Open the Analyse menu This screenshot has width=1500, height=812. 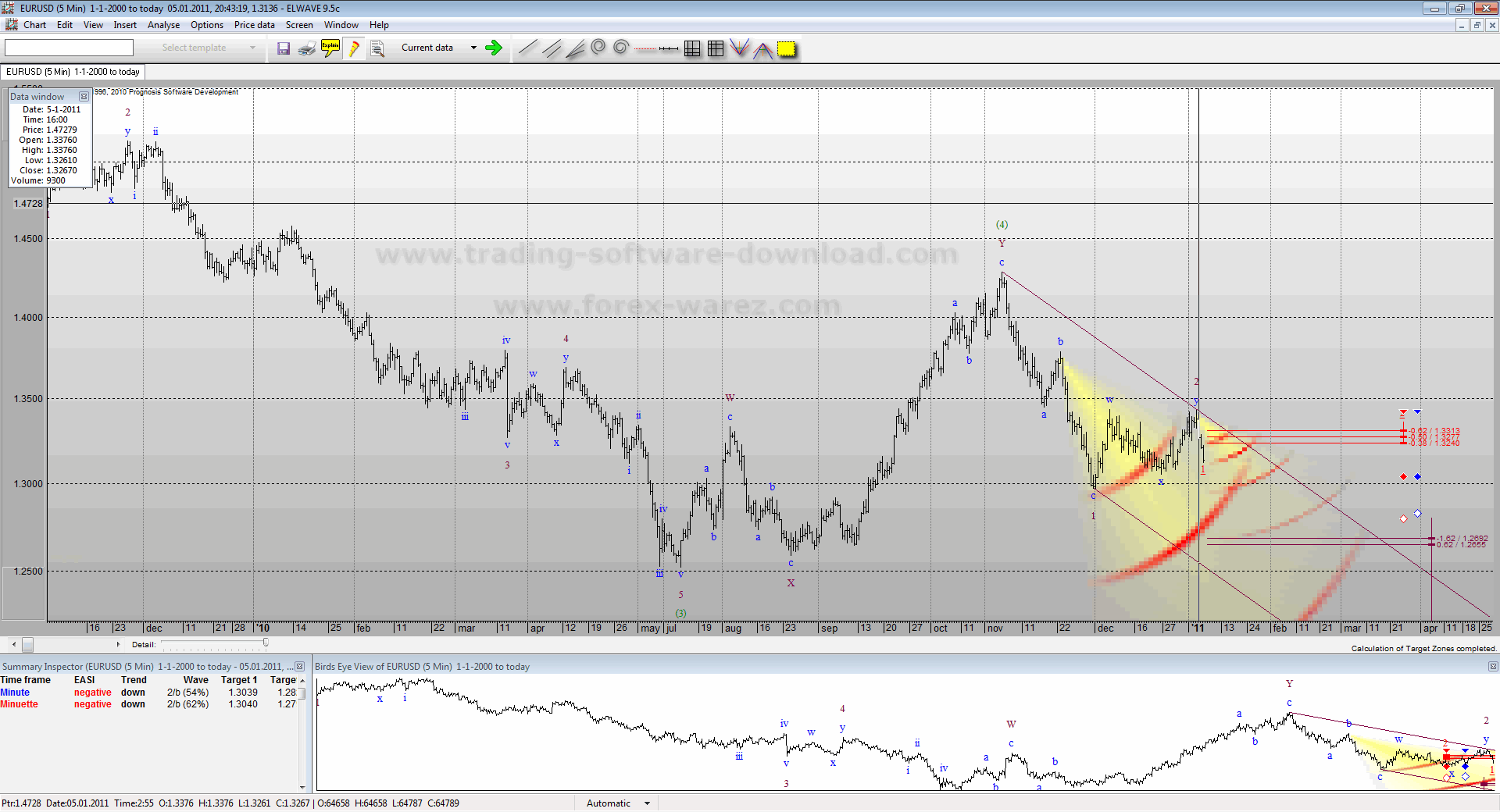click(163, 25)
